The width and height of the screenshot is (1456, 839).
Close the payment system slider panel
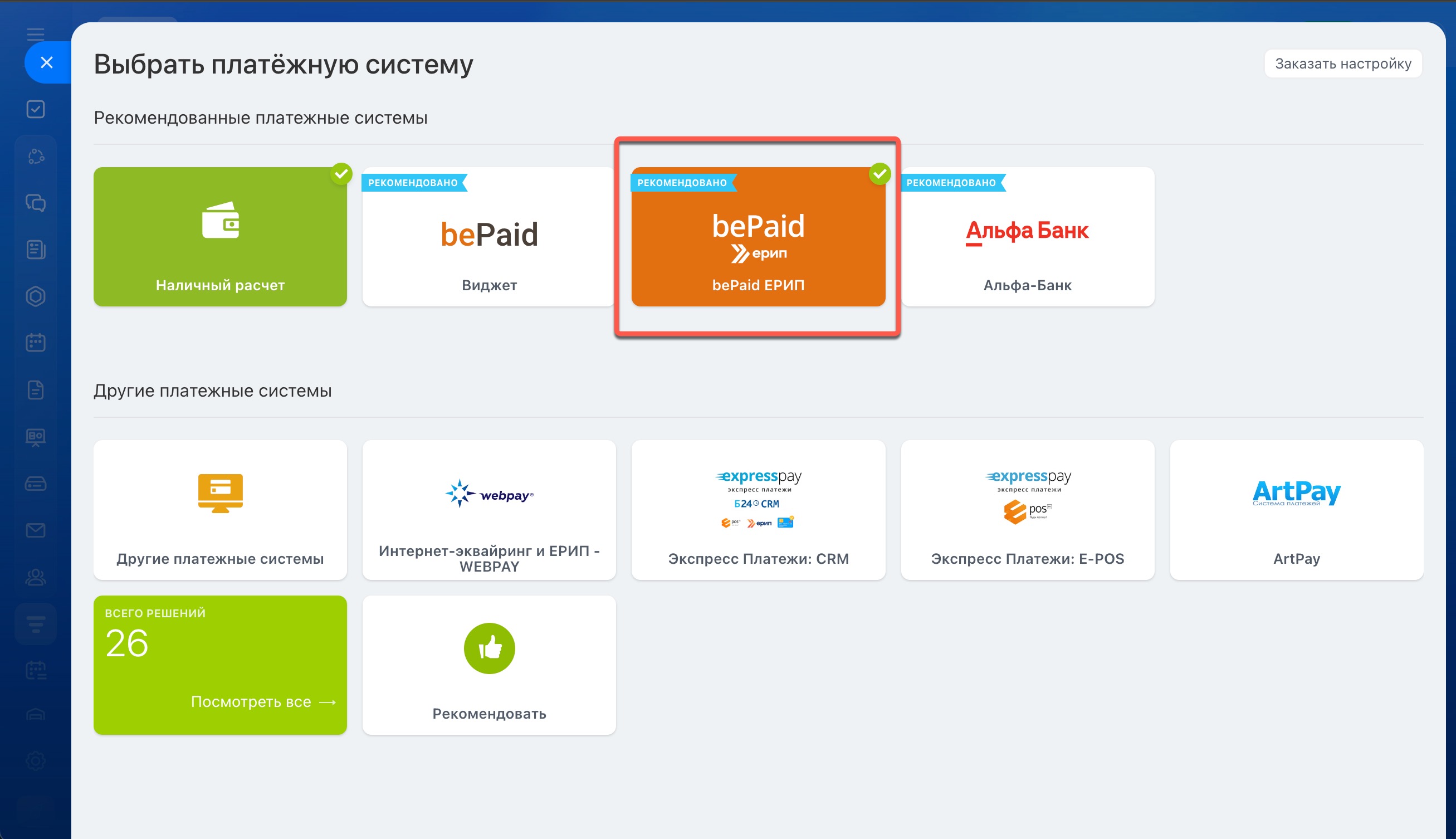(x=47, y=62)
